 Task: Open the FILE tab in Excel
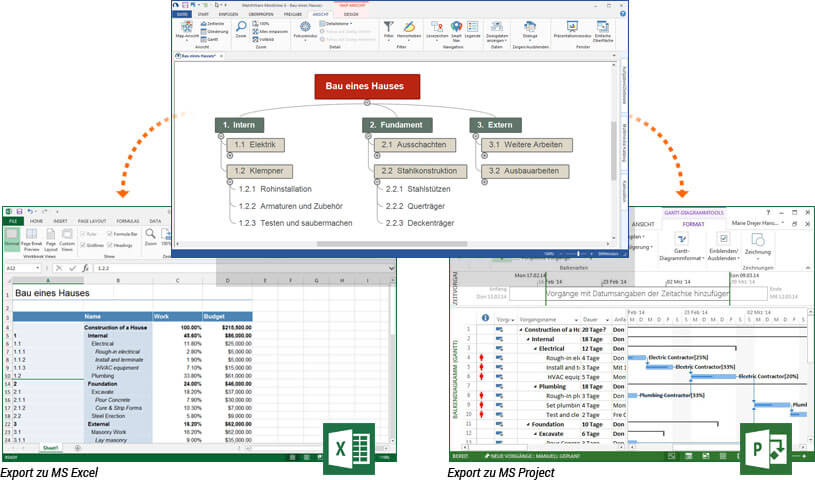tap(12, 221)
